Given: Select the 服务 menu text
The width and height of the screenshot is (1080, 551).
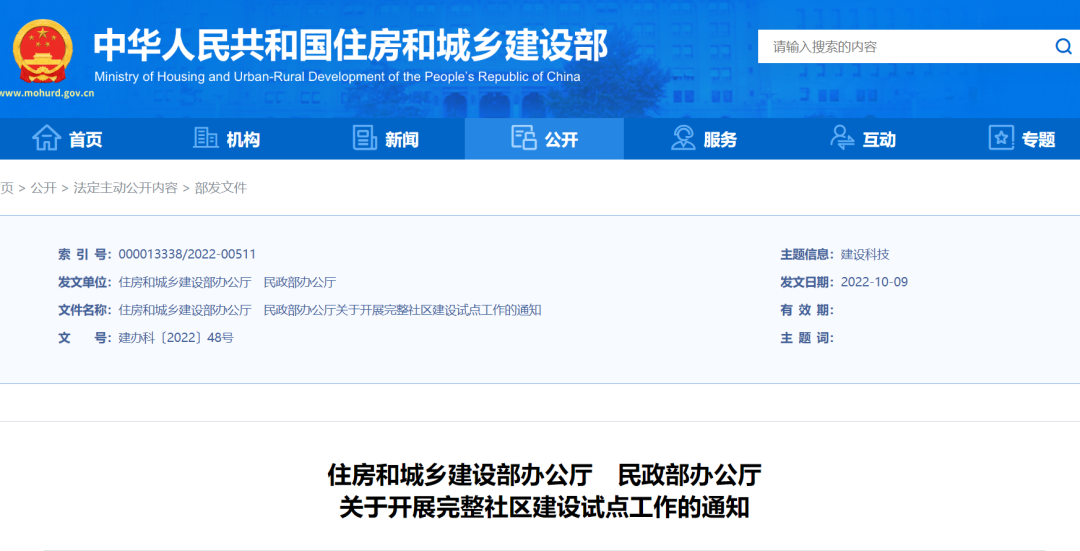Looking at the screenshot, I should click(x=720, y=140).
